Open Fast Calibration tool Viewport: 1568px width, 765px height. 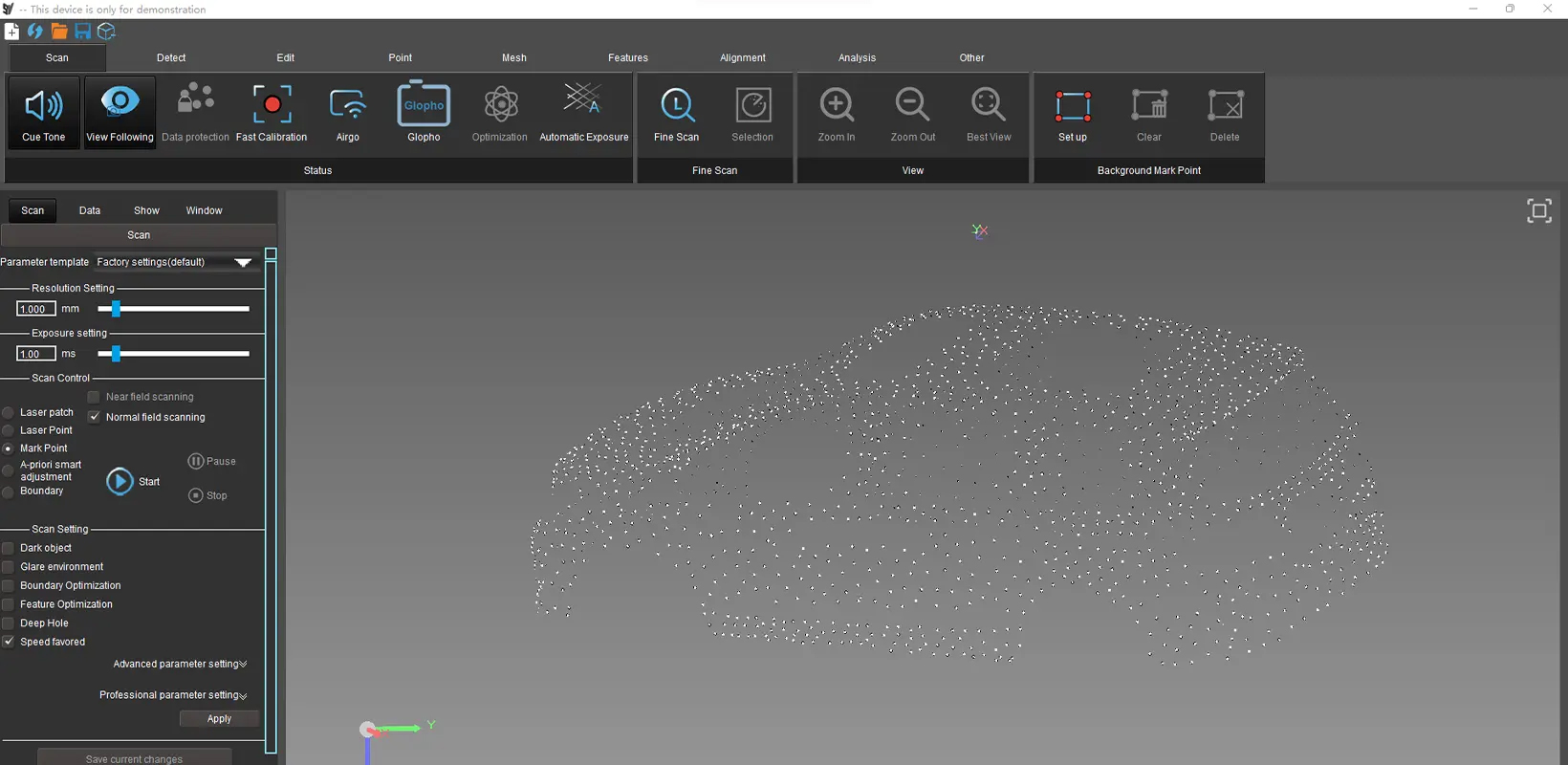272,105
